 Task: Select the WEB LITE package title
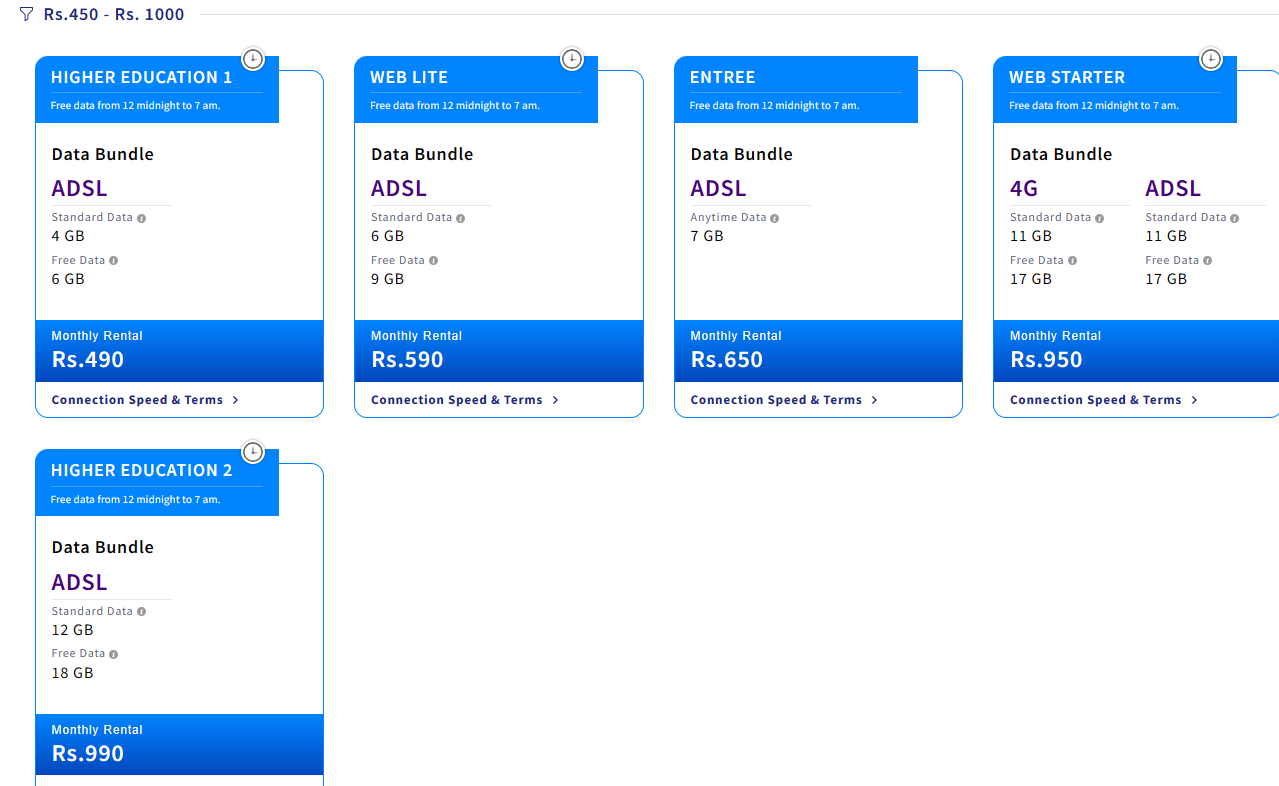click(x=409, y=77)
